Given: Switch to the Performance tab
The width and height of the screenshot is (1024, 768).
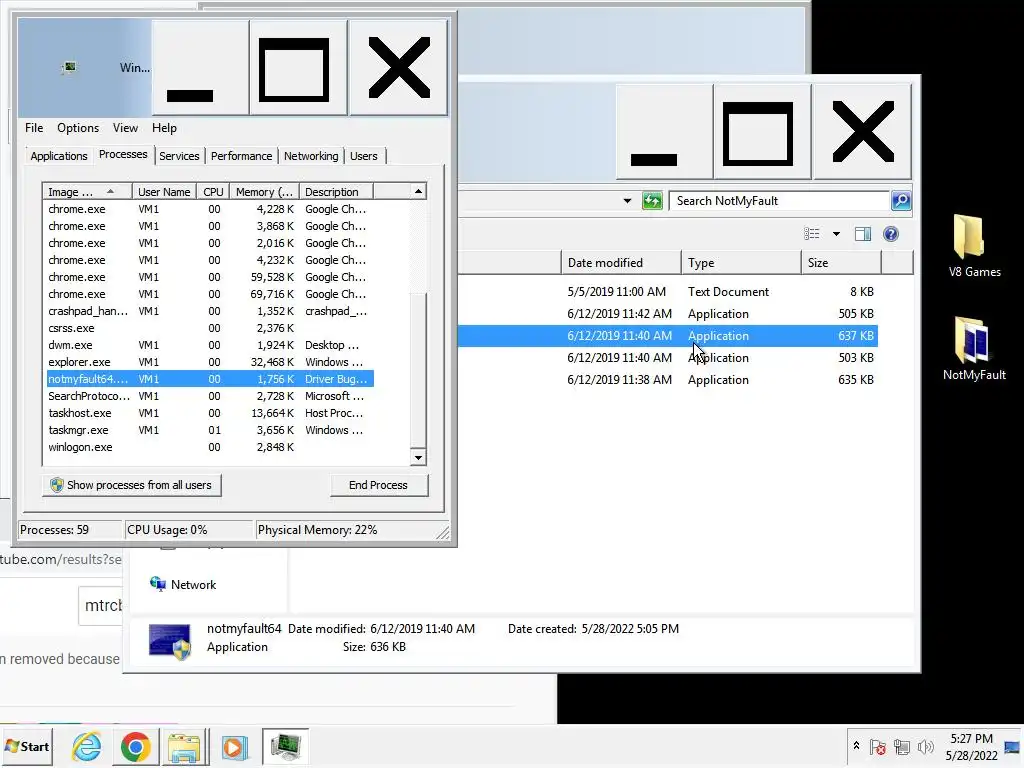Looking at the screenshot, I should coord(241,156).
